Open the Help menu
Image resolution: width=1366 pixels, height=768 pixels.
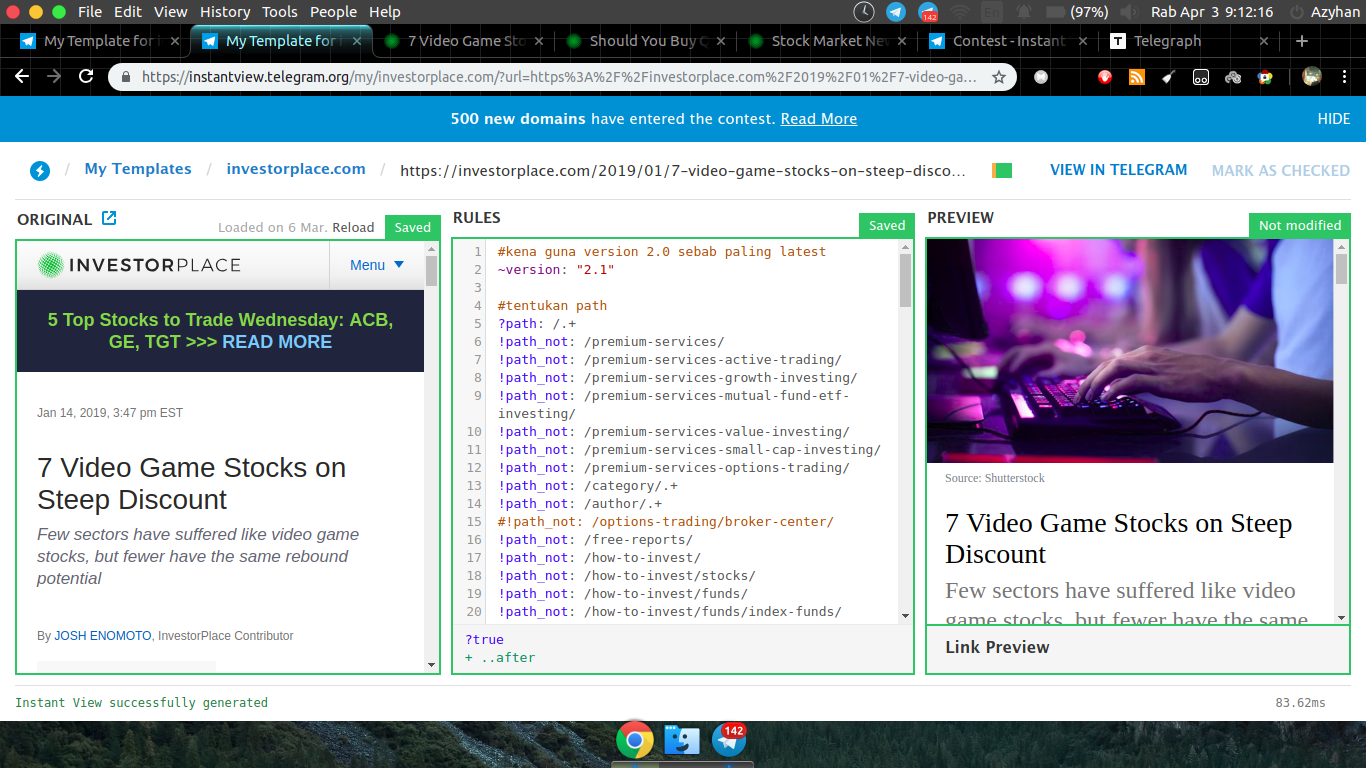click(x=385, y=12)
